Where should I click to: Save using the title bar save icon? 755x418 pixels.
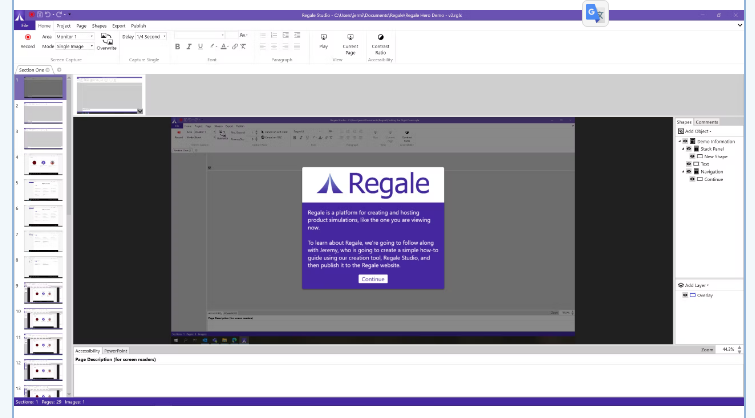(x=40, y=15)
